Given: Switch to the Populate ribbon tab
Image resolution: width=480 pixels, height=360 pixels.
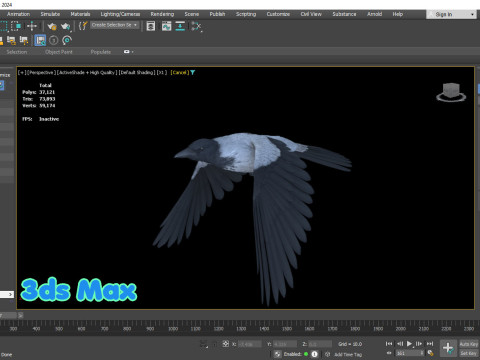Looking at the screenshot, I should (101, 52).
